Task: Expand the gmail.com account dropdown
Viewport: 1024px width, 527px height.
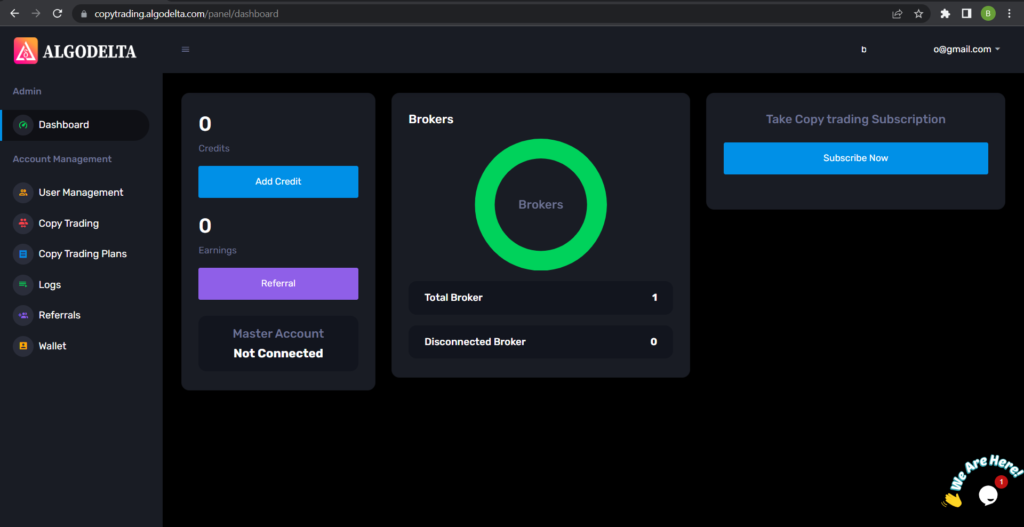Action: pos(967,49)
